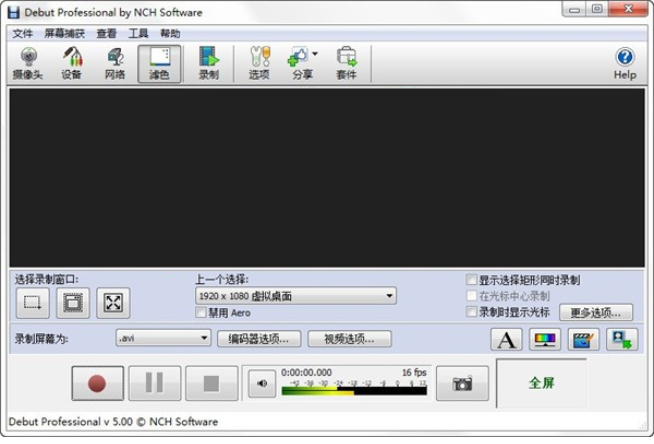Click the text caption 'A' icon
Viewport: 654px width, 444px height.
pyautogui.click(x=507, y=339)
